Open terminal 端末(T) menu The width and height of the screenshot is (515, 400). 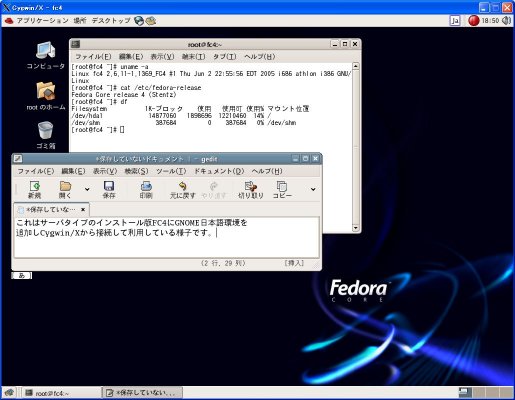(194, 57)
